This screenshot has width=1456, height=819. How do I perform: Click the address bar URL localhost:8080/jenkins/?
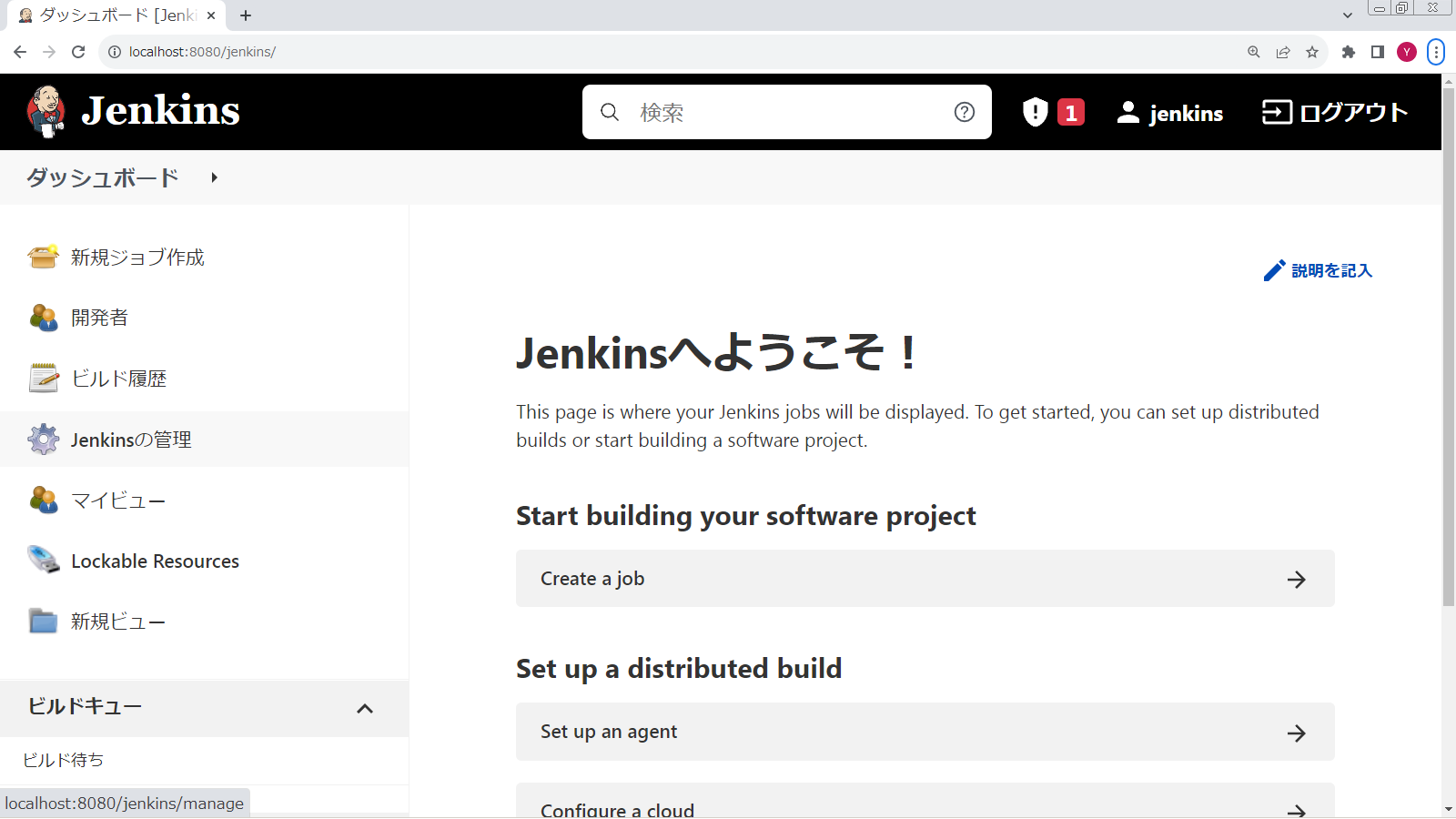(x=202, y=52)
